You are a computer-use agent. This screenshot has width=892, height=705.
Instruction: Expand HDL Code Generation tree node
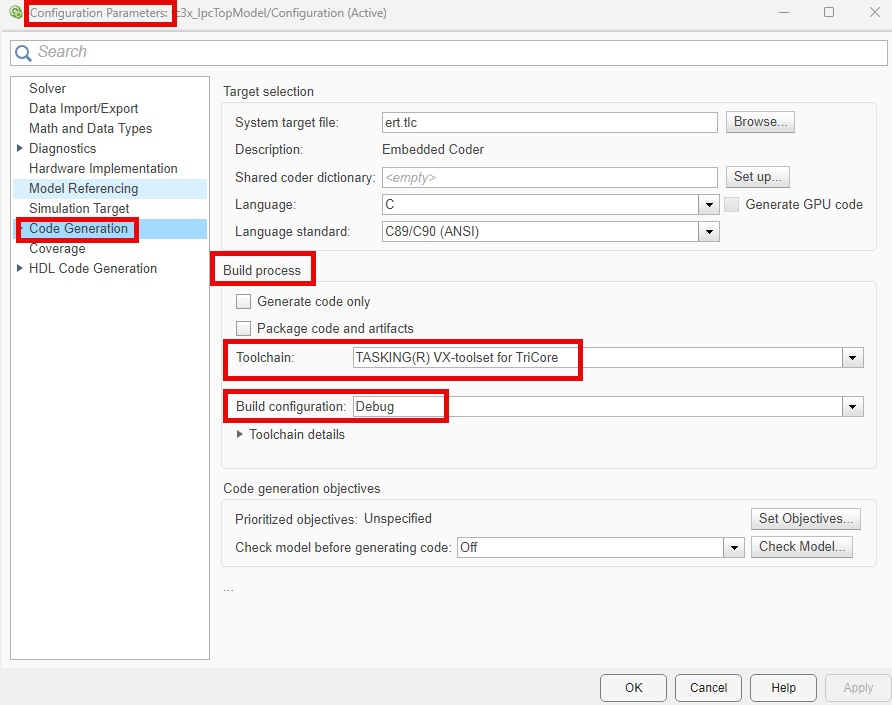[20, 268]
